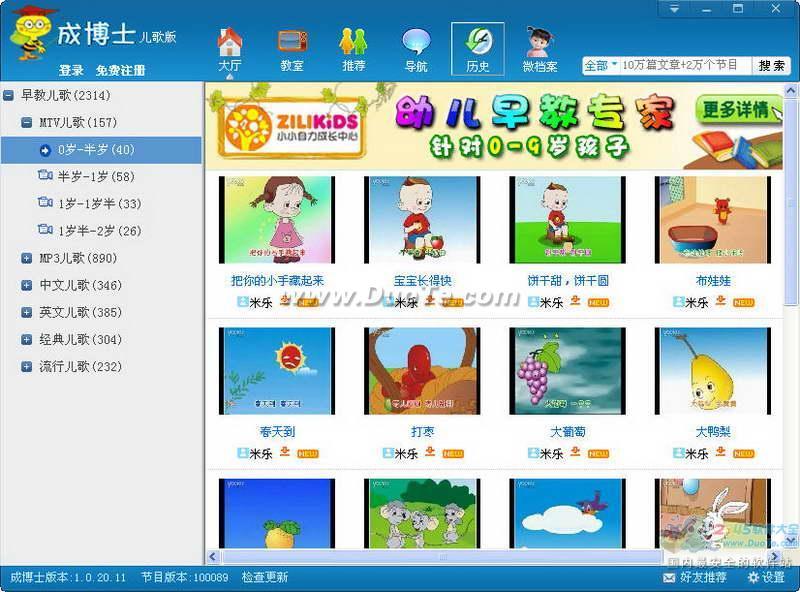Click camera icon beside 半岁-1岁 (58)

pyautogui.click(x=45, y=176)
